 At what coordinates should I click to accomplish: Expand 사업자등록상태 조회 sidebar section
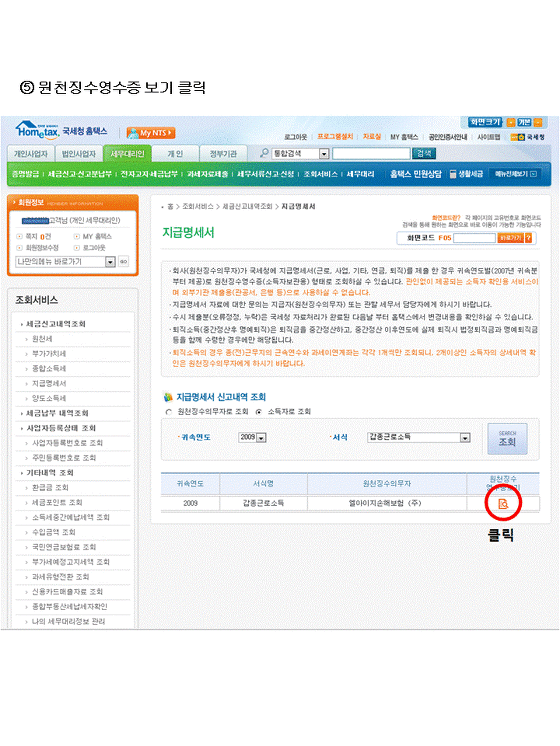(x=60, y=428)
